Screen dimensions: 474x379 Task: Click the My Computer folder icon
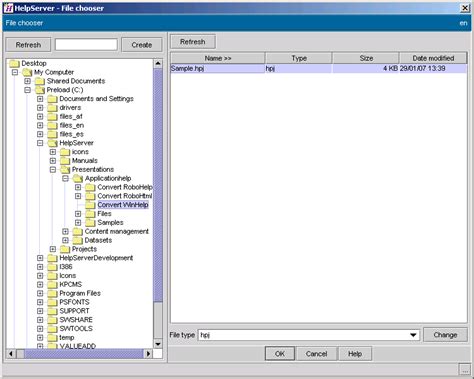27,72
